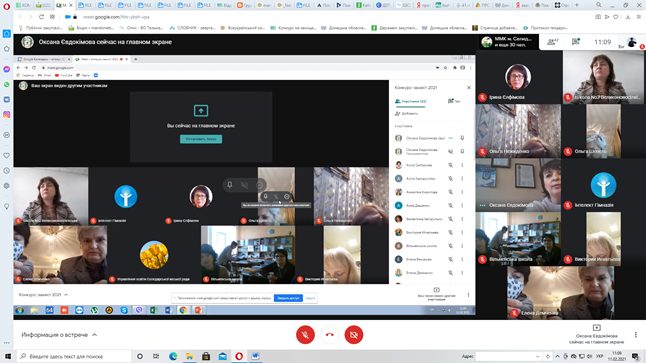The height and width of the screenshot is (363, 646).
Task: Click the Windows taskbar search box
Action: (74, 356)
